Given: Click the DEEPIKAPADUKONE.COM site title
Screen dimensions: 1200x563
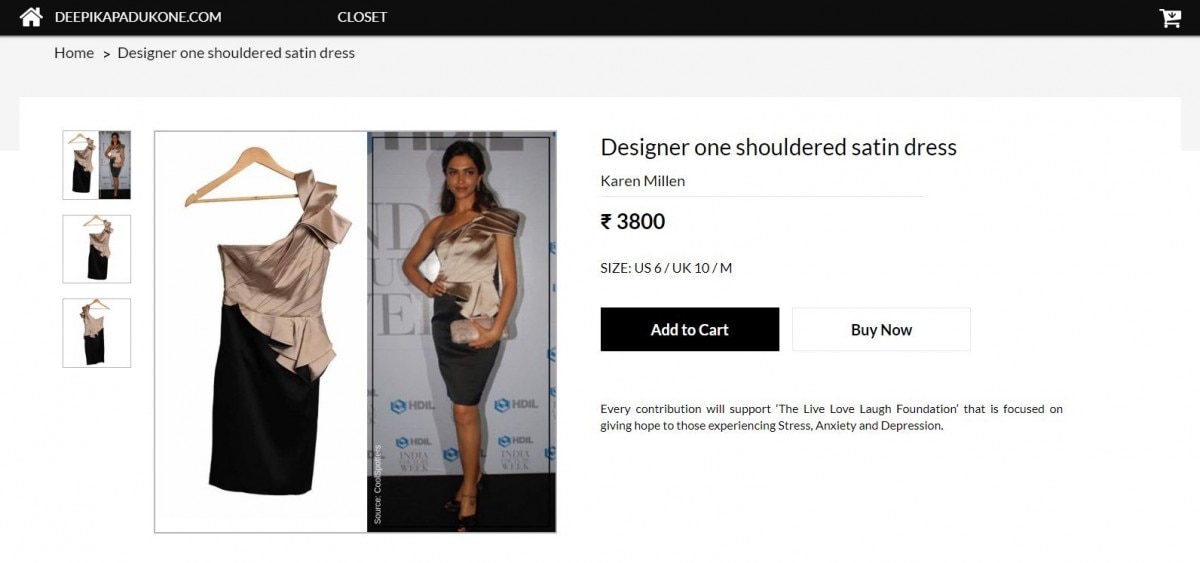Looking at the screenshot, I should coord(138,17).
